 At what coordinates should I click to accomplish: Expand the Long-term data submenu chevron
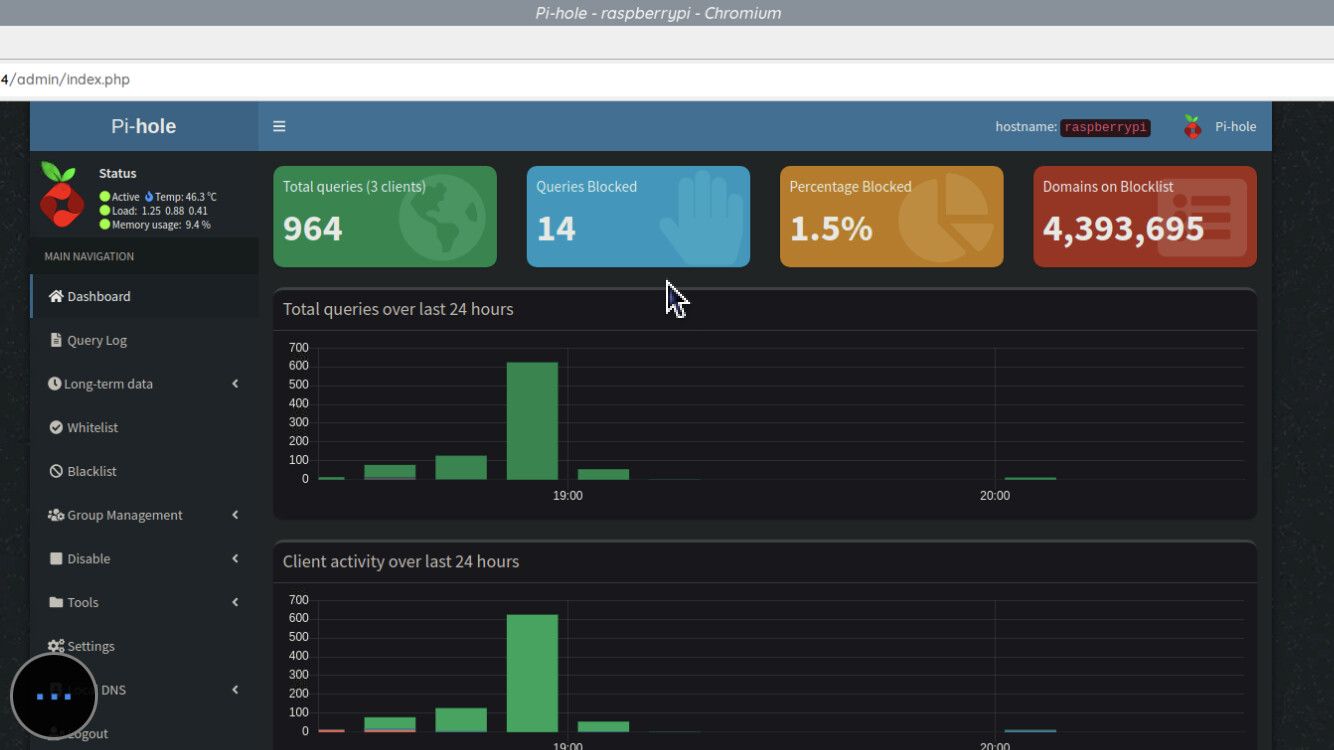click(235, 384)
